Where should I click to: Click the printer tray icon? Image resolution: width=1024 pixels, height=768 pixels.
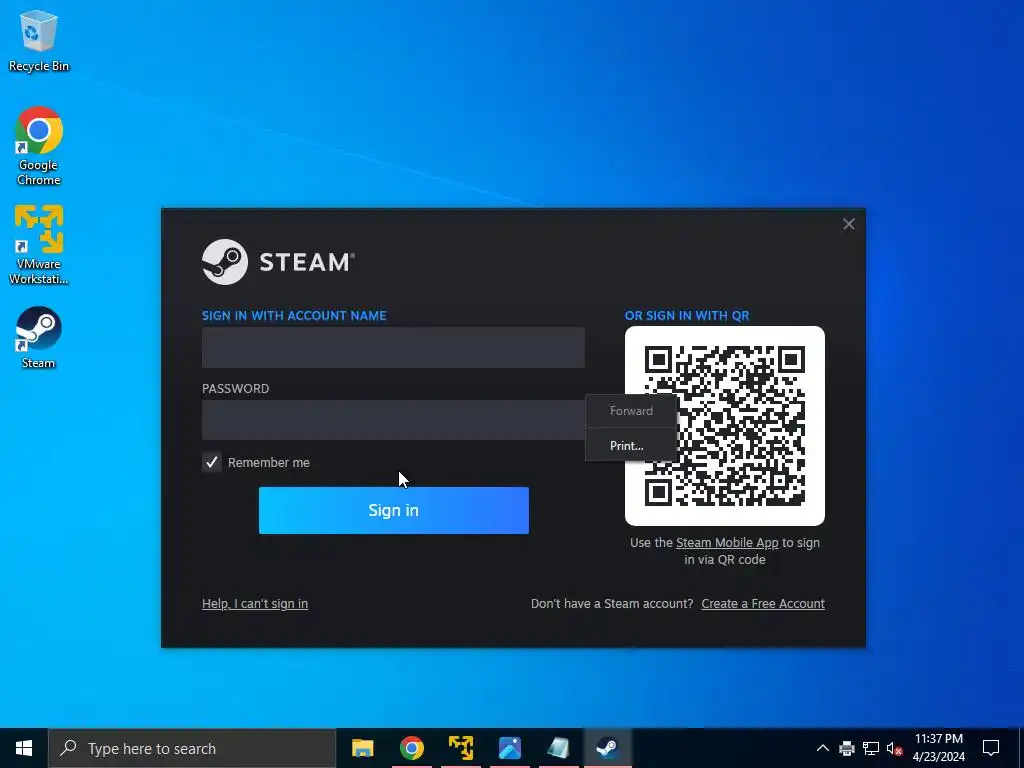[847, 748]
